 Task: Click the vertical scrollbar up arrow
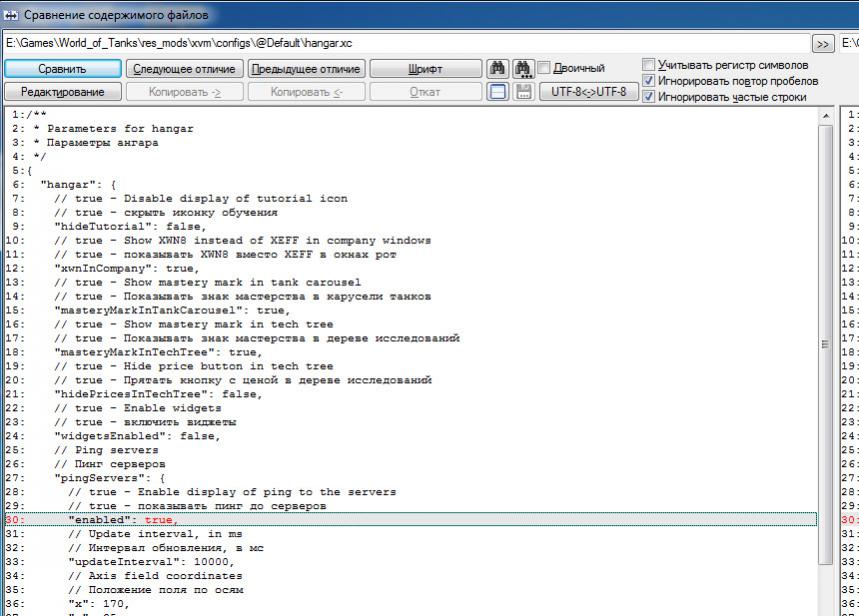(x=826, y=116)
